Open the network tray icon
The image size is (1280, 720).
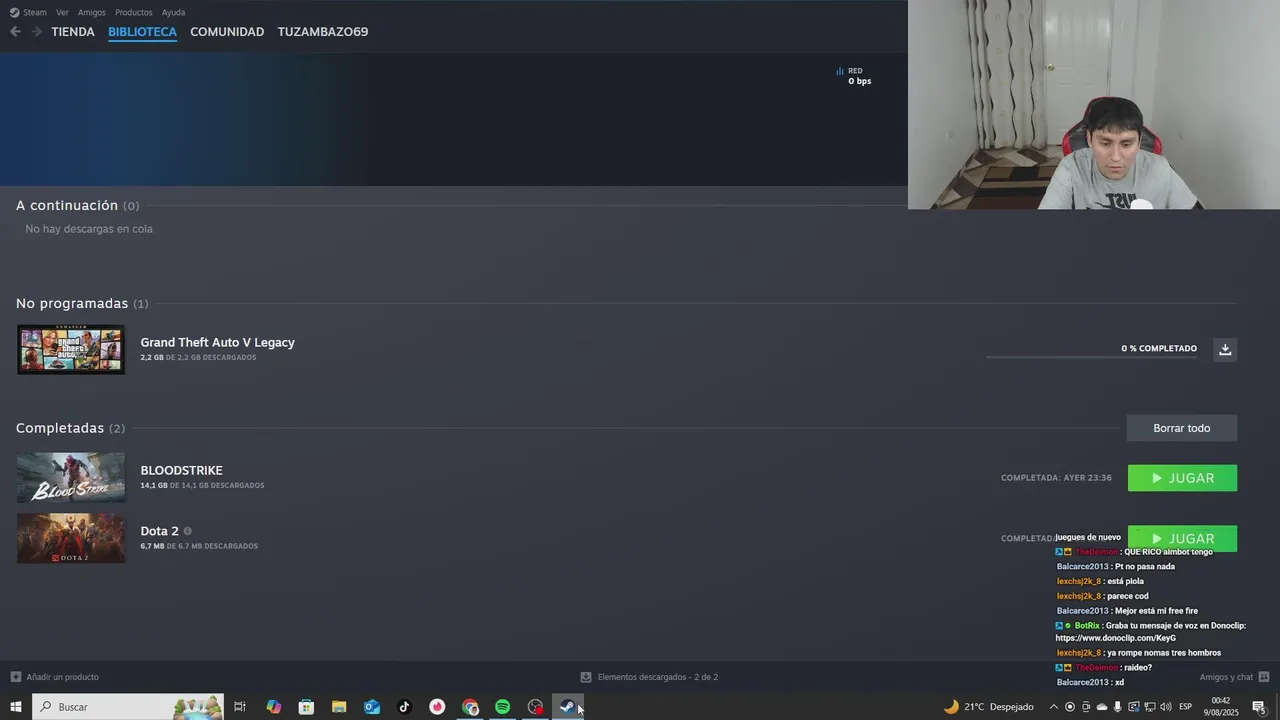[1149, 707]
